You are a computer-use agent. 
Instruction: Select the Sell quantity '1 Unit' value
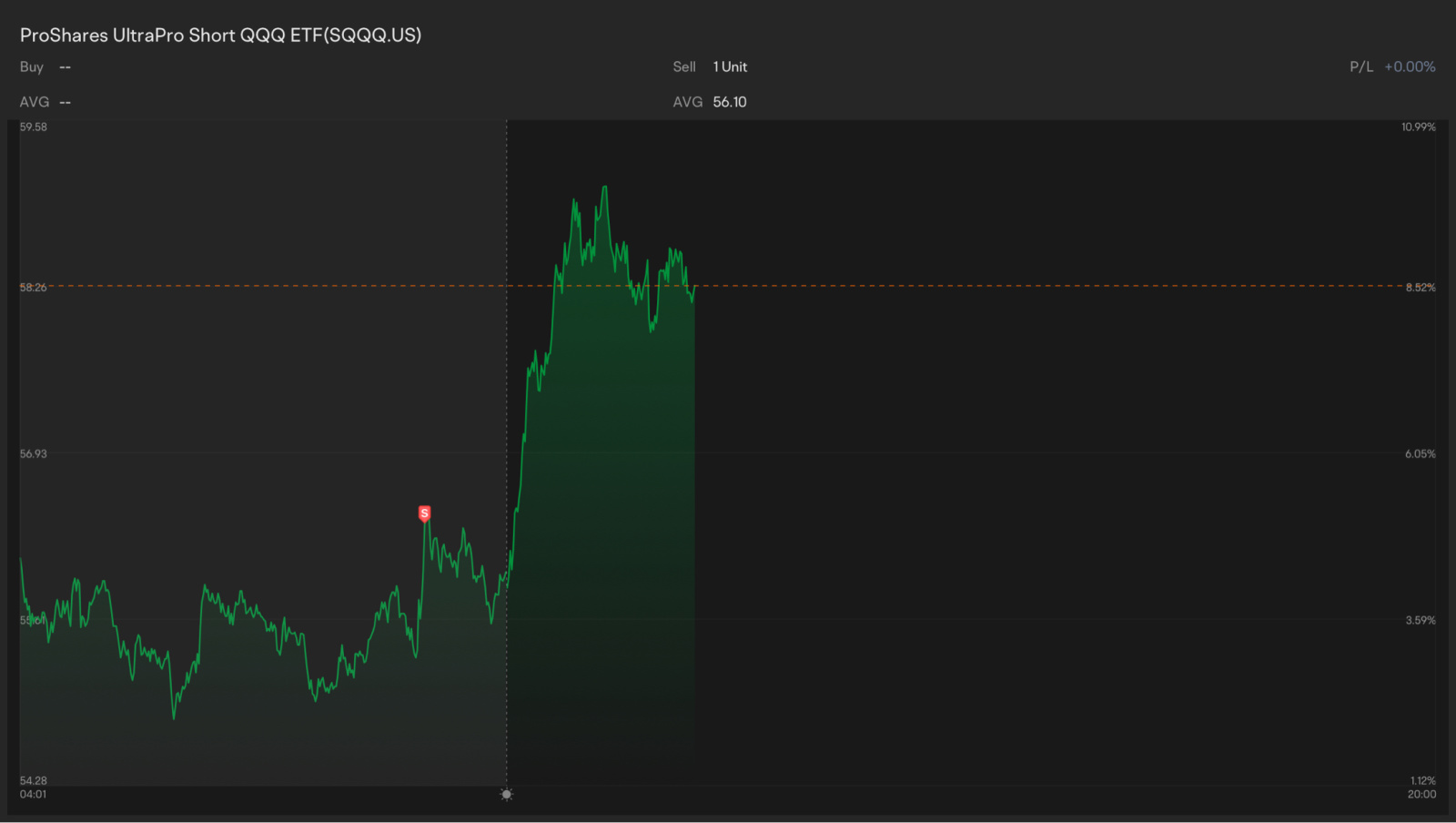pyautogui.click(x=730, y=66)
